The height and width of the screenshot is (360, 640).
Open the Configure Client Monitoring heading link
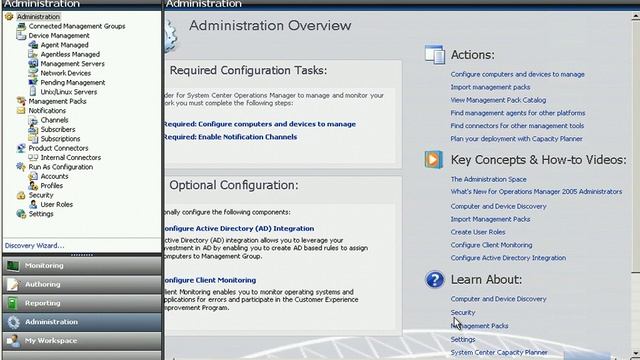pos(211,280)
